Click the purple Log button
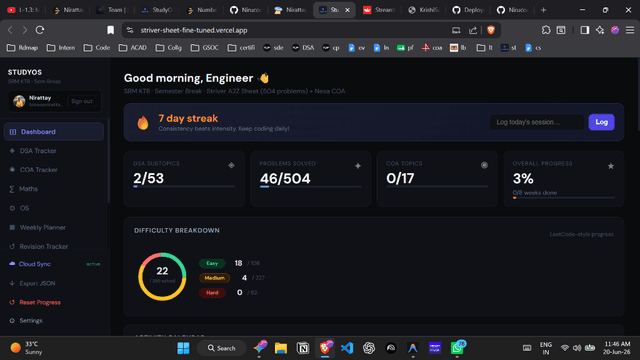Viewport: 640px width, 360px height. [601, 122]
